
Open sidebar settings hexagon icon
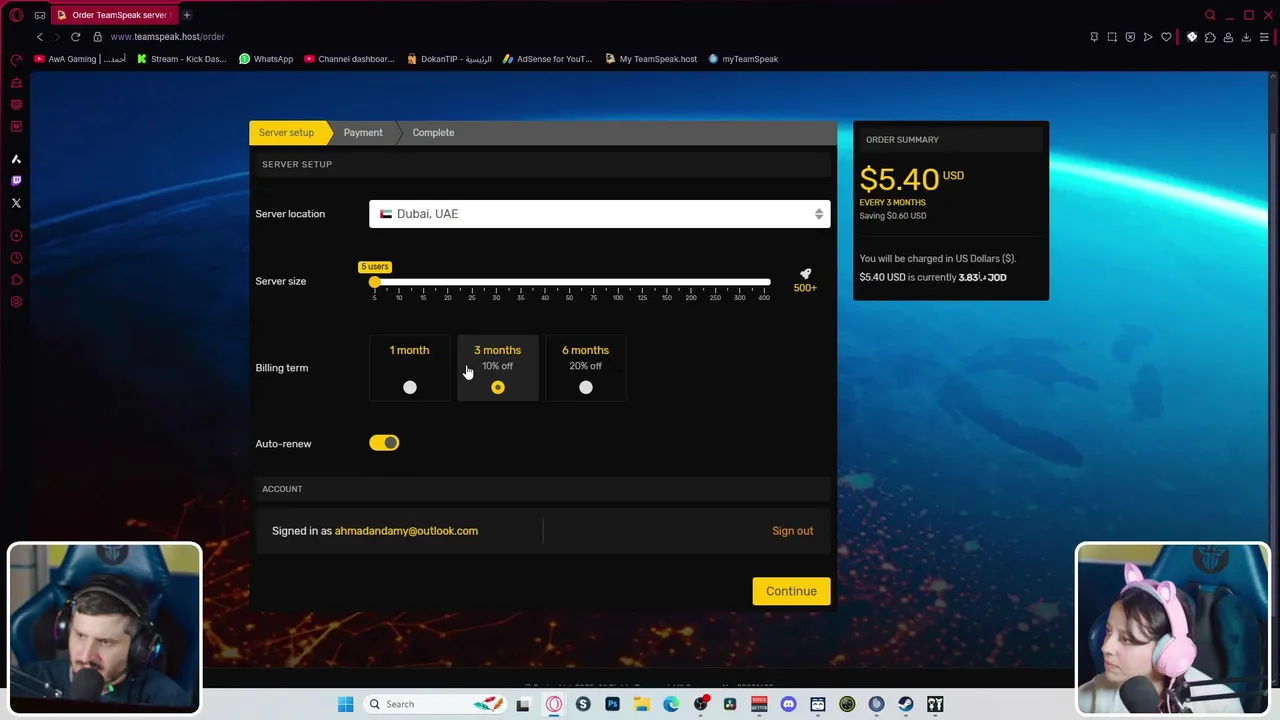pyautogui.click(x=16, y=302)
